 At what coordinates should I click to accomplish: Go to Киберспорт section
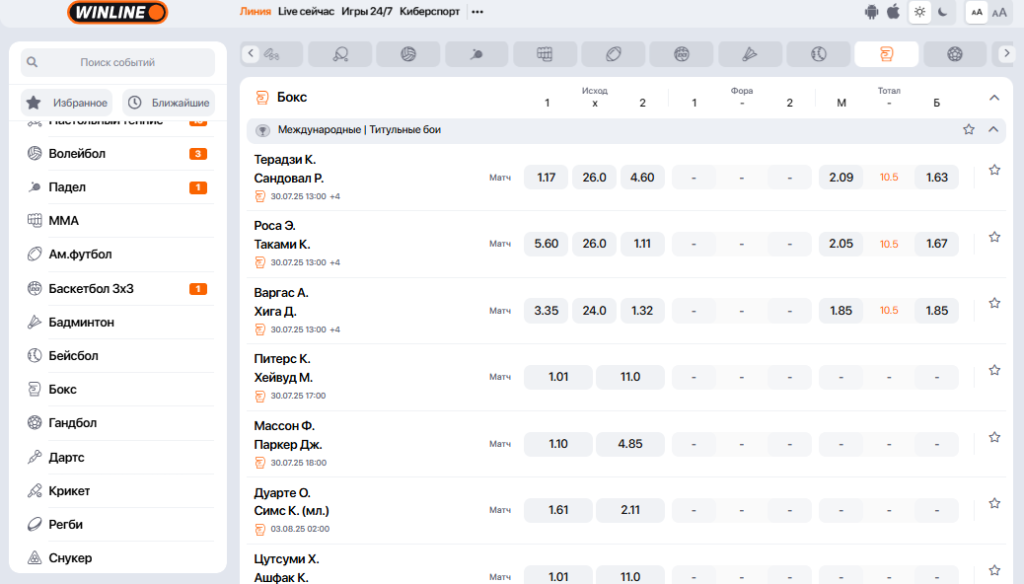[431, 12]
